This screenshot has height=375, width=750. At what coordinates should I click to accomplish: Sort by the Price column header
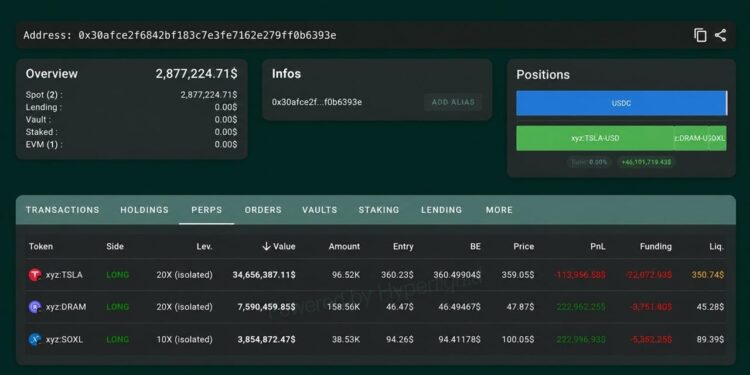(x=524, y=247)
